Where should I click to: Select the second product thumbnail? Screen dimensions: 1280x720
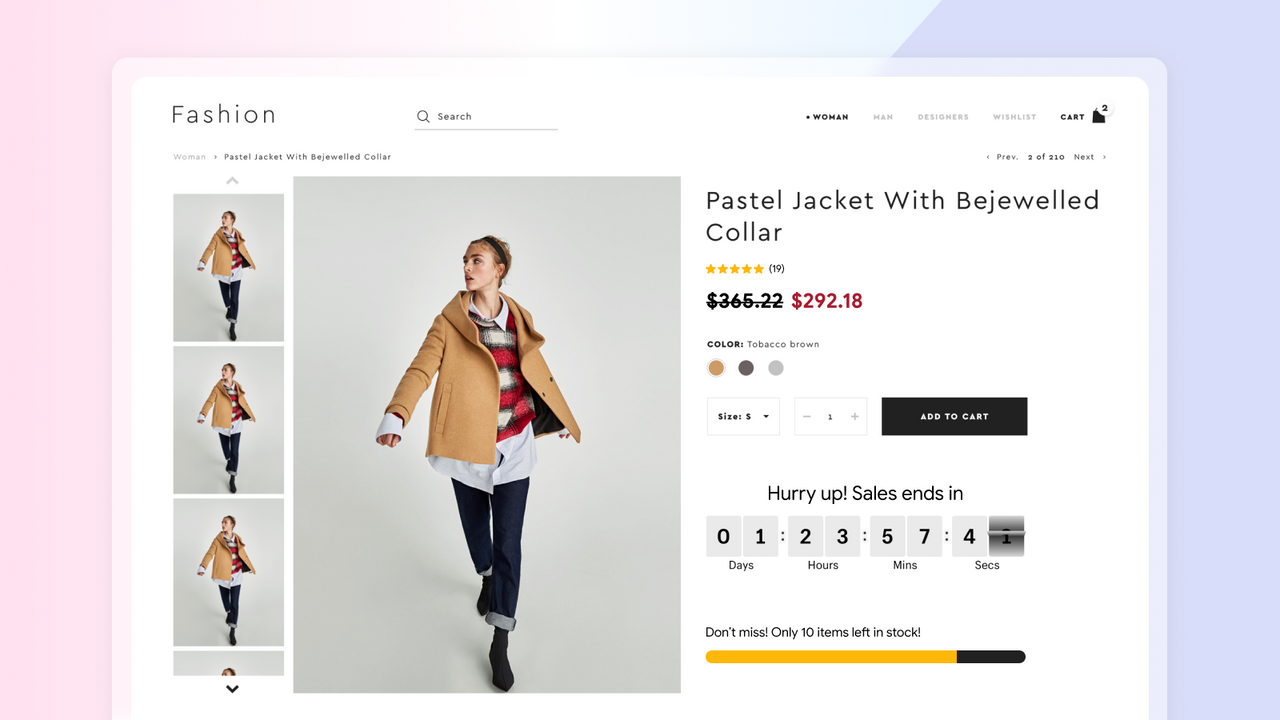228,419
